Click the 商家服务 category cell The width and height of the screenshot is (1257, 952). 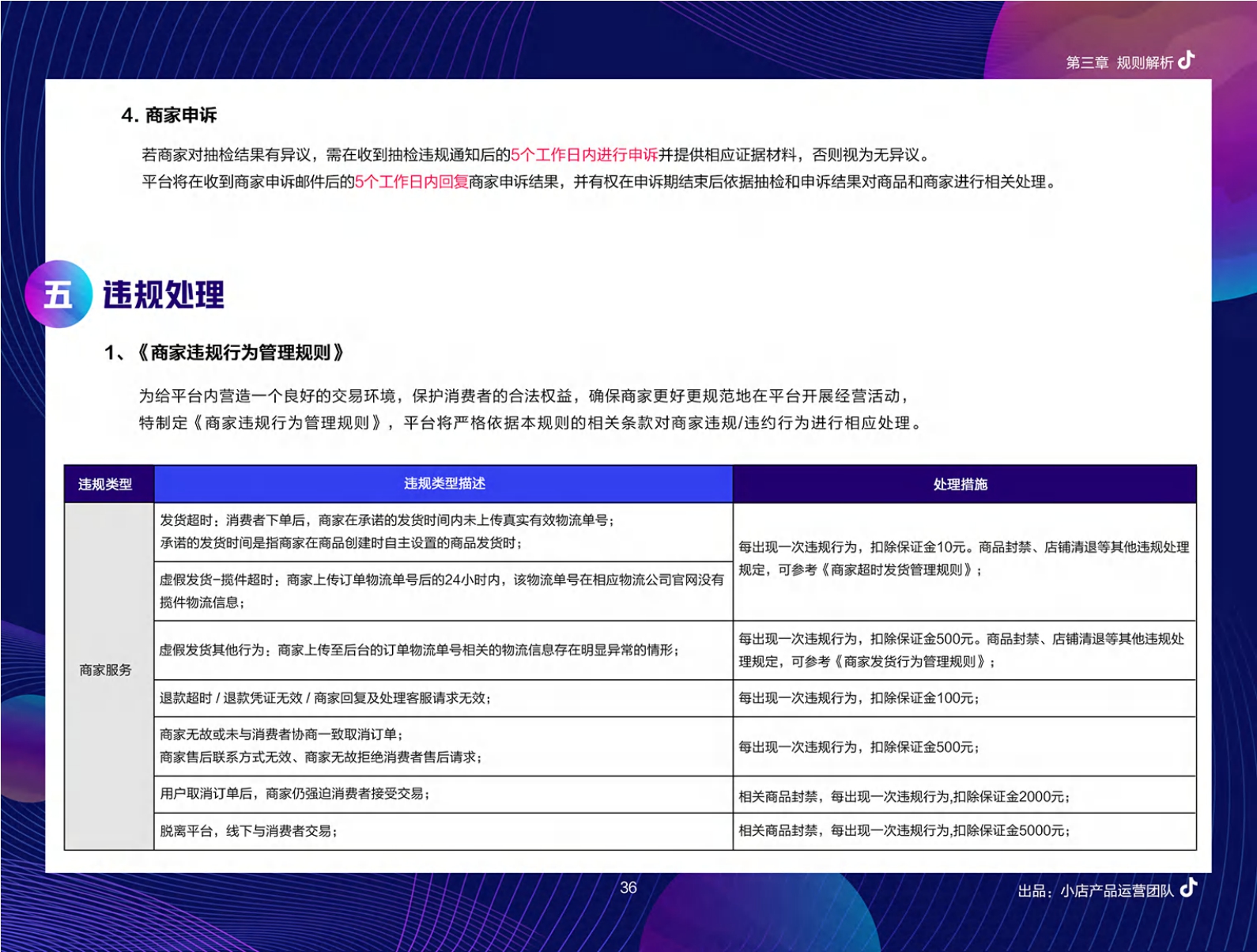(x=106, y=671)
